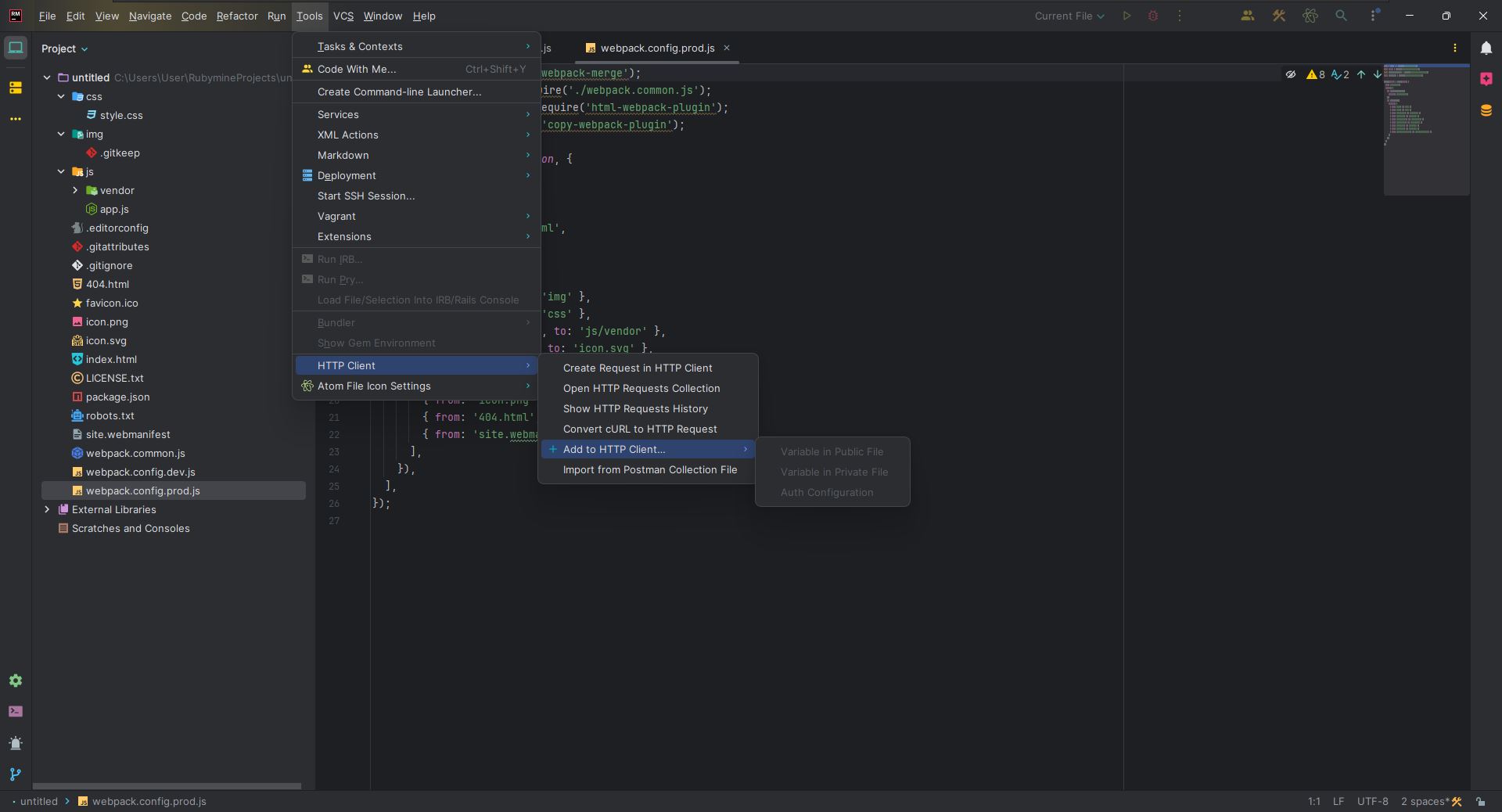
Task: Open the Terminal tool window icon
Action: [16, 712]
